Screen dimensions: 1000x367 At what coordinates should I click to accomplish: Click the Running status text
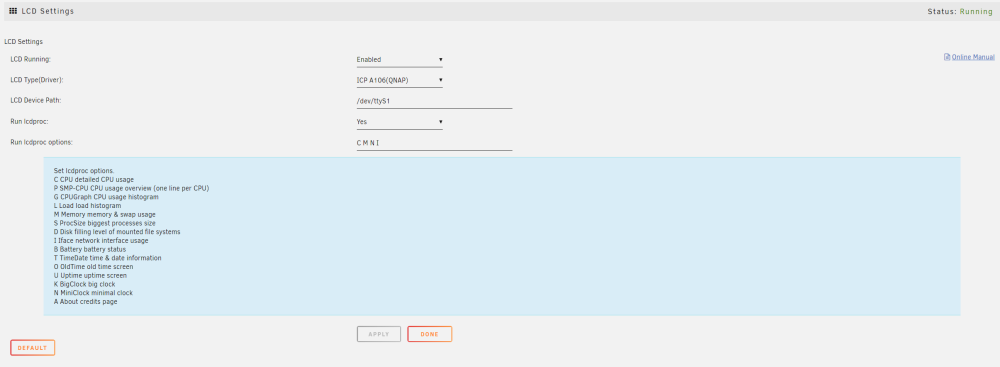coord(976,11)
